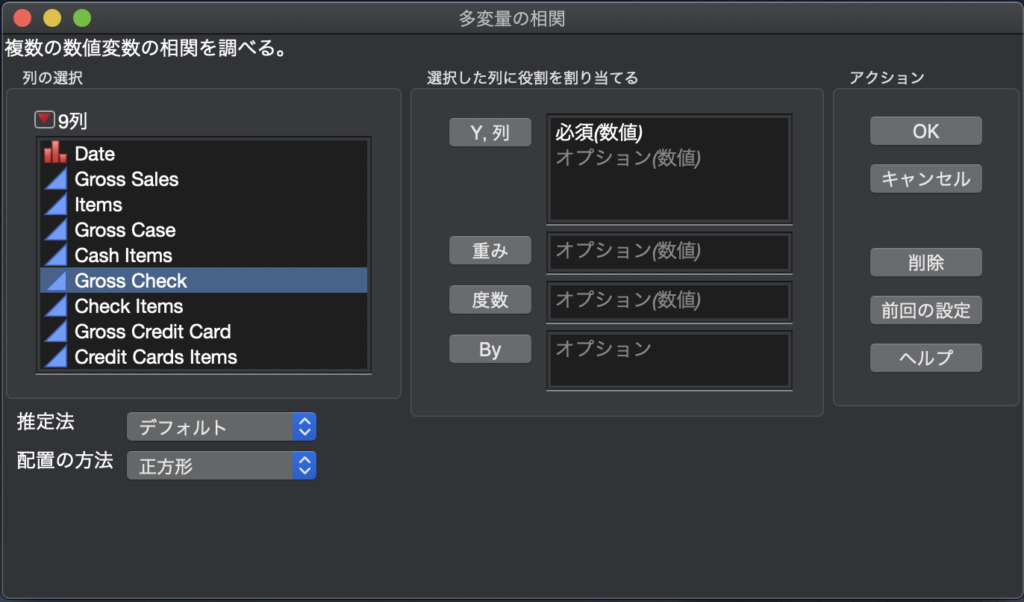Click the By role assignment button
The height and width of the screenshot is (602, 1024).
[490, 348]
